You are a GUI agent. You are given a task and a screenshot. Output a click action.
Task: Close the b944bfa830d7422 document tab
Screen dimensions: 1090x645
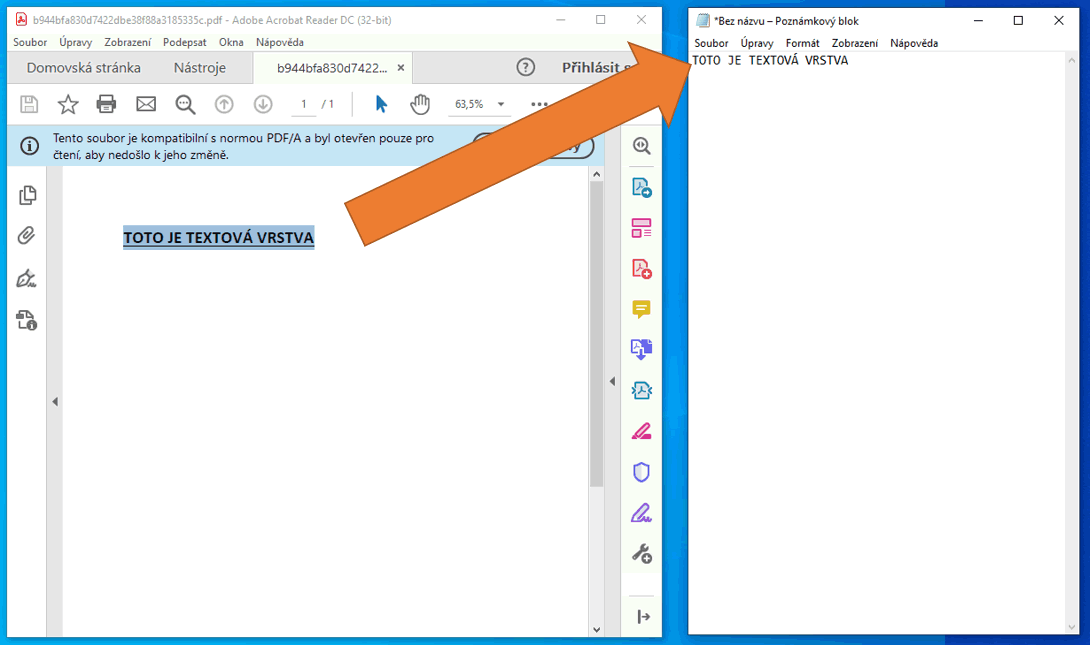coord(401,68)
